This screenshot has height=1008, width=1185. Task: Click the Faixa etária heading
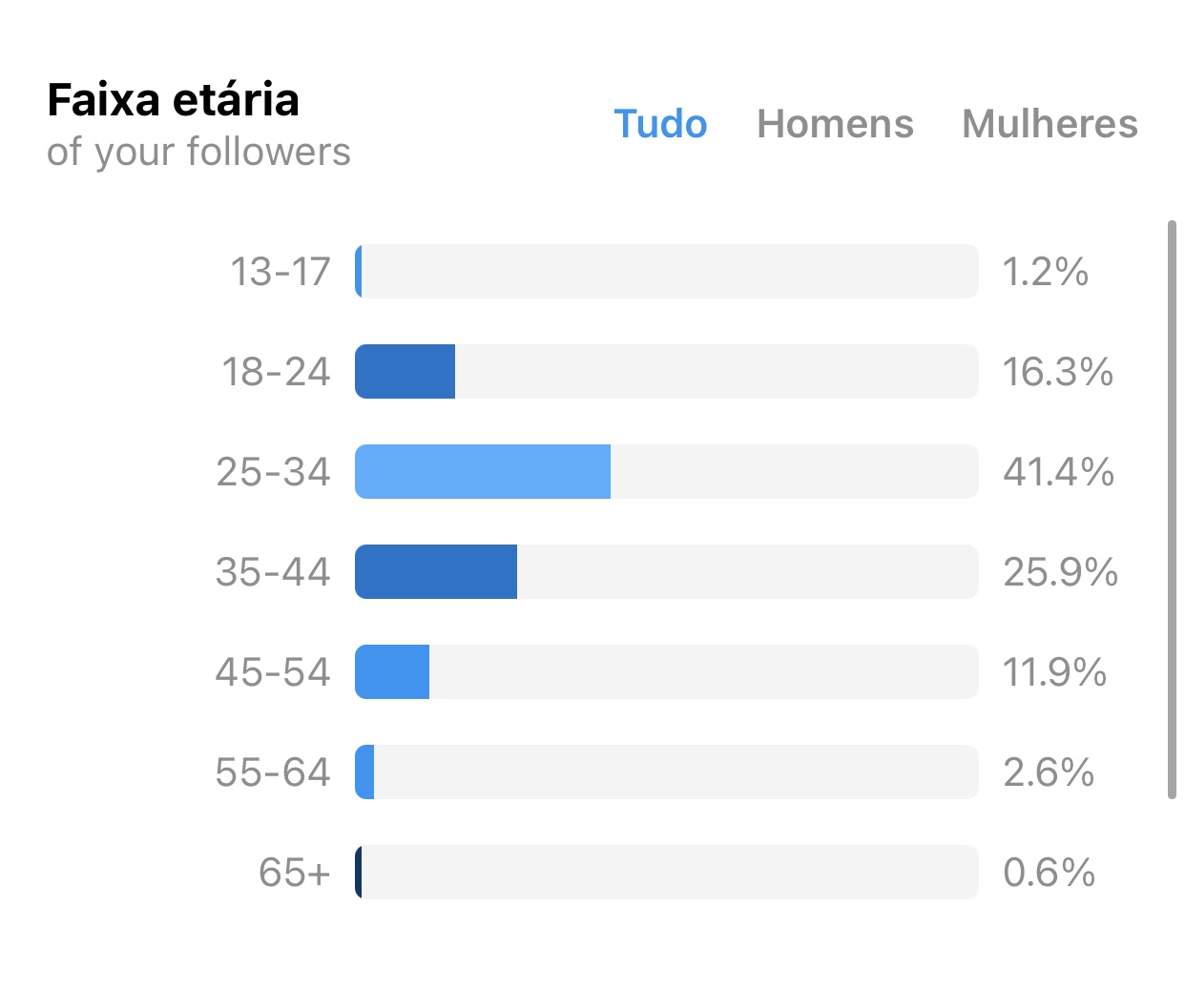173,100
